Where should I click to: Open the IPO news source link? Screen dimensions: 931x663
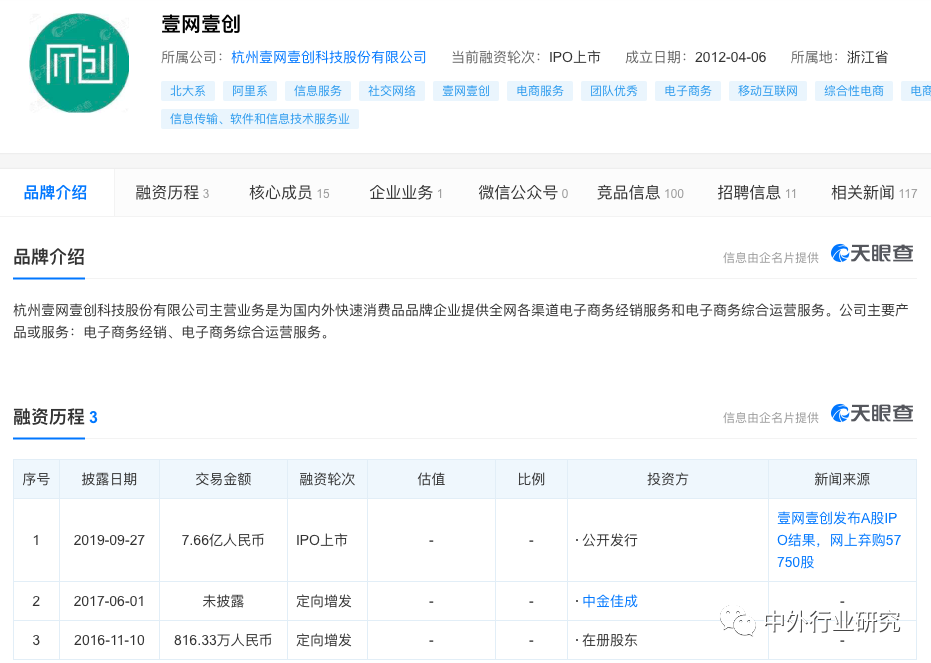pos(837,540)
